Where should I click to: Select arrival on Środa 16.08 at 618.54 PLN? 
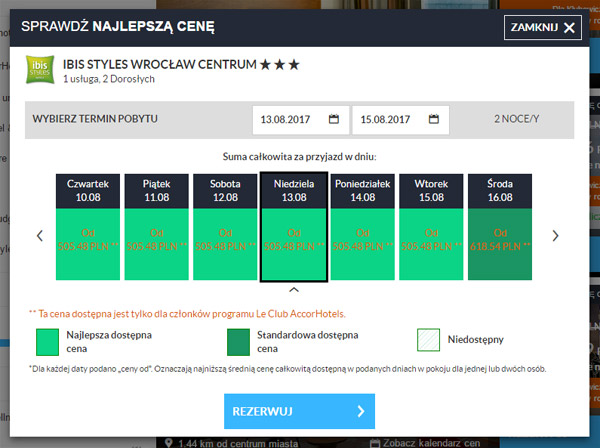500,227
